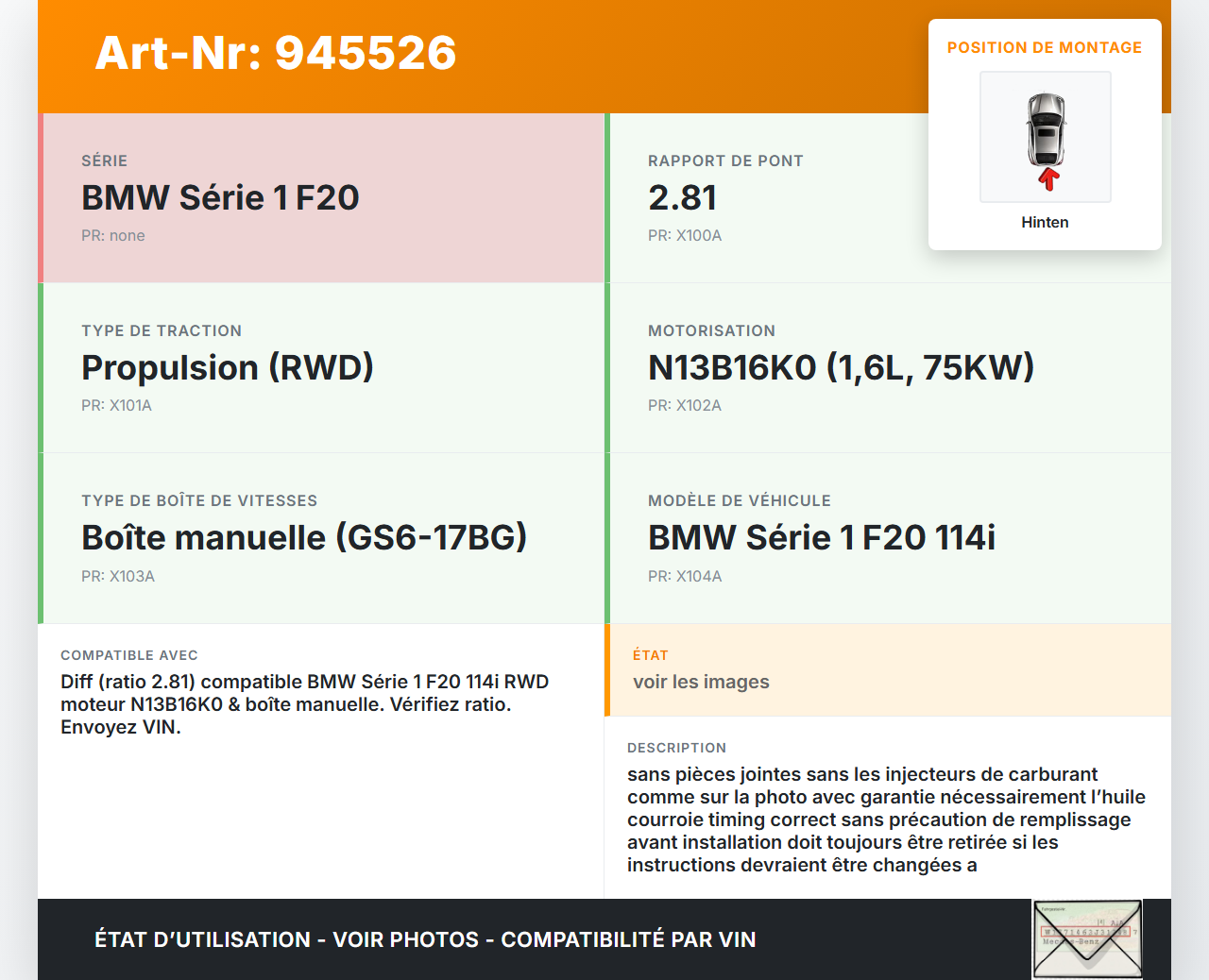Click the BMW Série 1 F20 114i model

point(822,538)
